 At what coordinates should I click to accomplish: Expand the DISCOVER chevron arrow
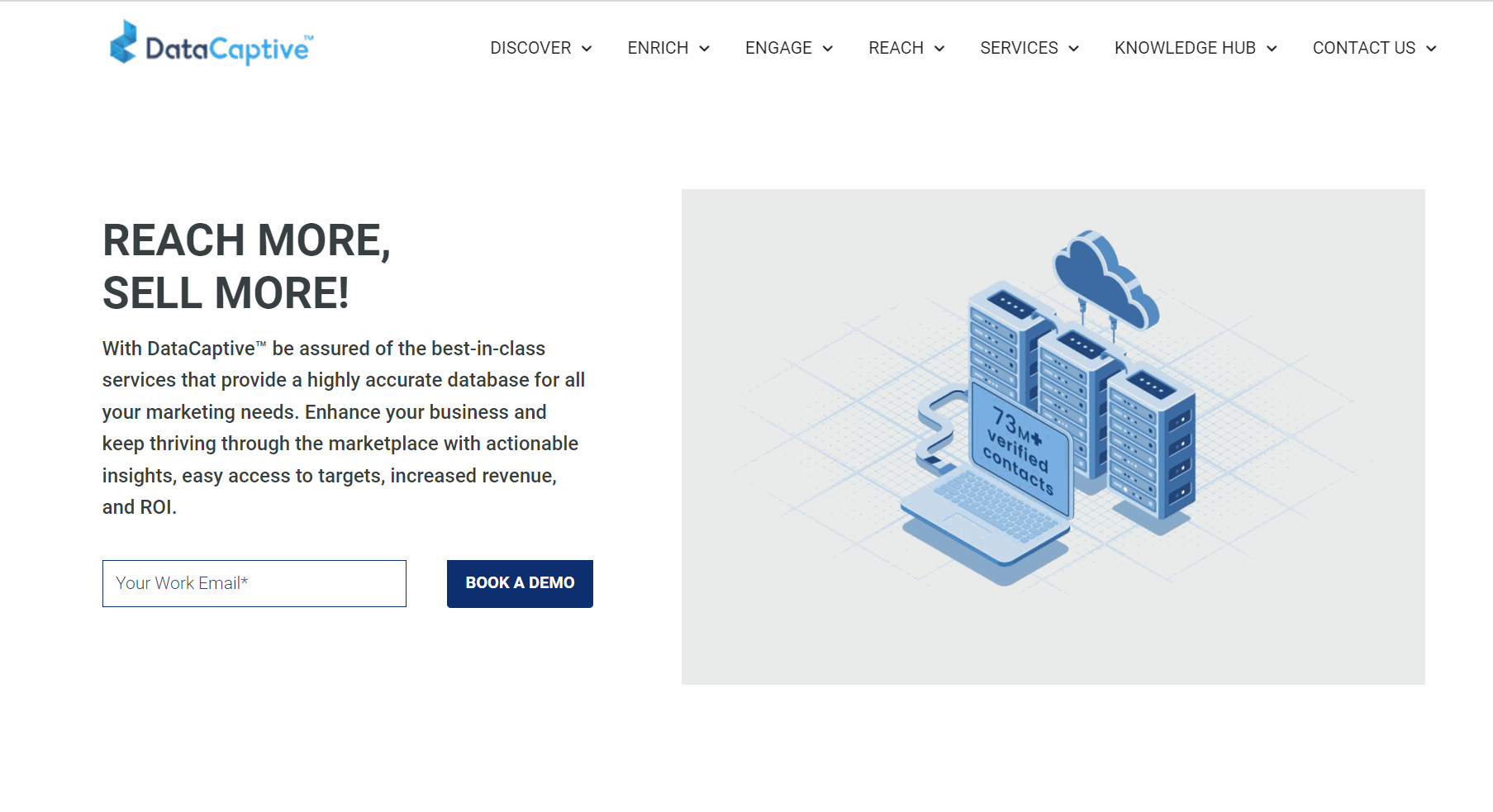[x=587, y=49]
